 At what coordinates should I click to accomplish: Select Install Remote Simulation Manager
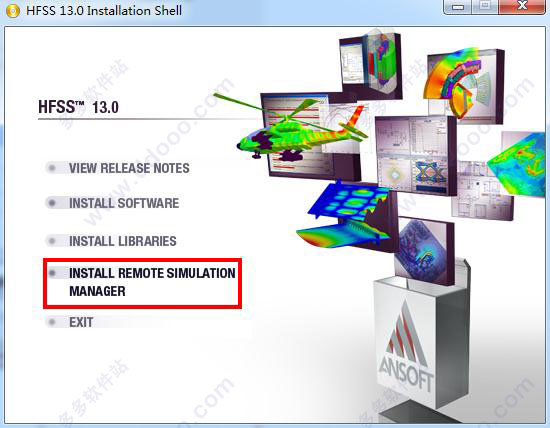click(152, 282)
